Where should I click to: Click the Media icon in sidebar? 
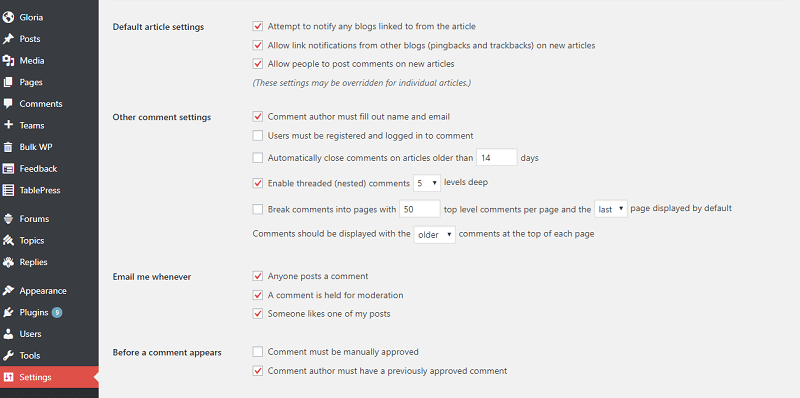[x=8, y=61]
